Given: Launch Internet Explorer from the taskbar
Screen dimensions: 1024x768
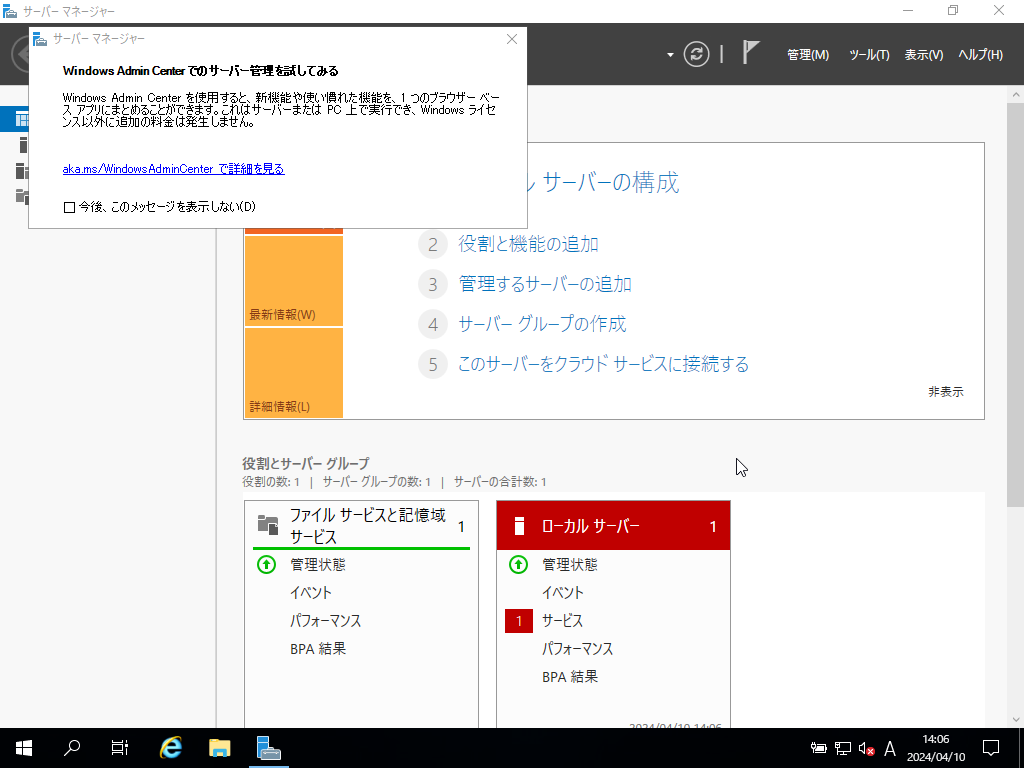Looking at the screenshot, I should point(171,748).
